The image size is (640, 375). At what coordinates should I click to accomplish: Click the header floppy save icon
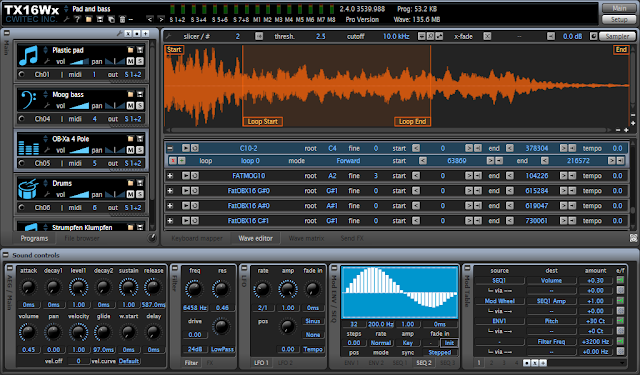[x=100, y=19]
